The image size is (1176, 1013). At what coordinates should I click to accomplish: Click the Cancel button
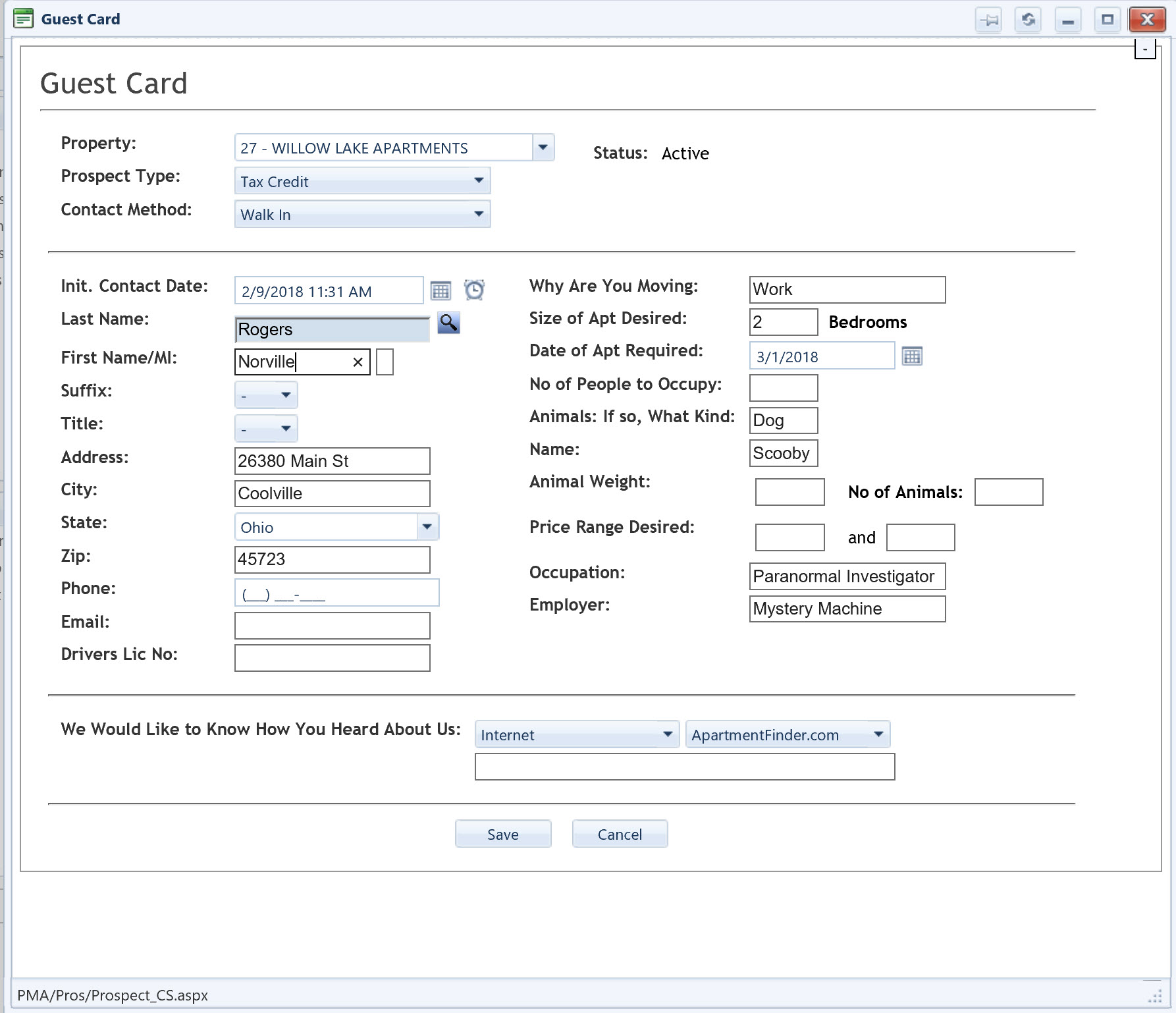click(620, 835)
